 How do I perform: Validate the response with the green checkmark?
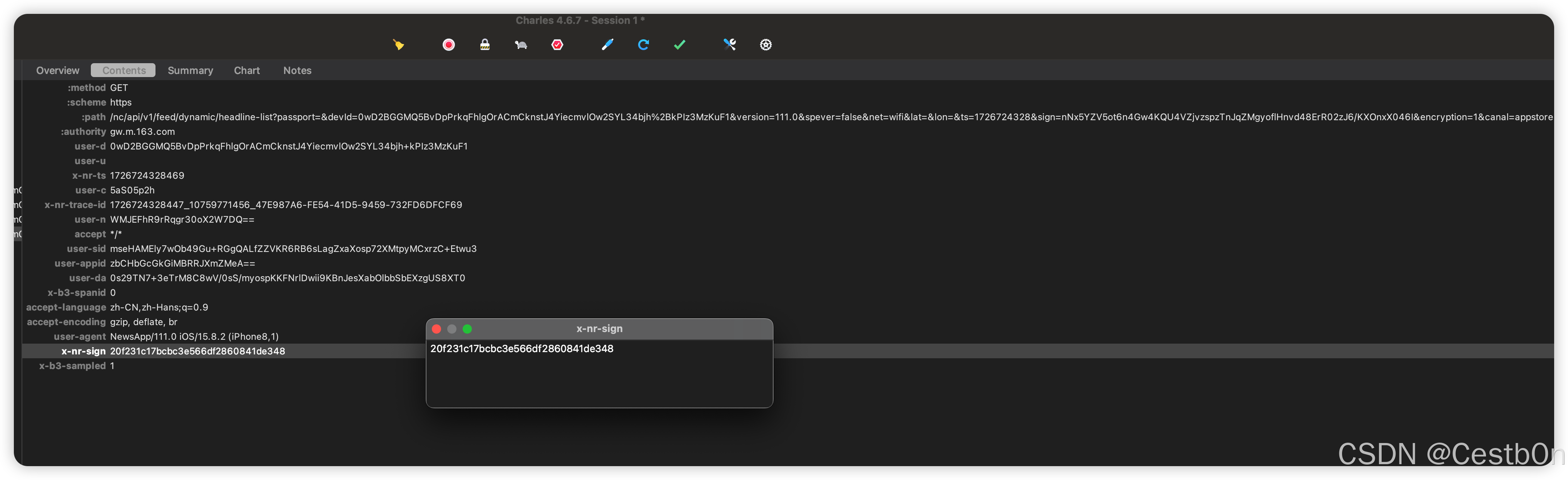click(x=679, y=44)
